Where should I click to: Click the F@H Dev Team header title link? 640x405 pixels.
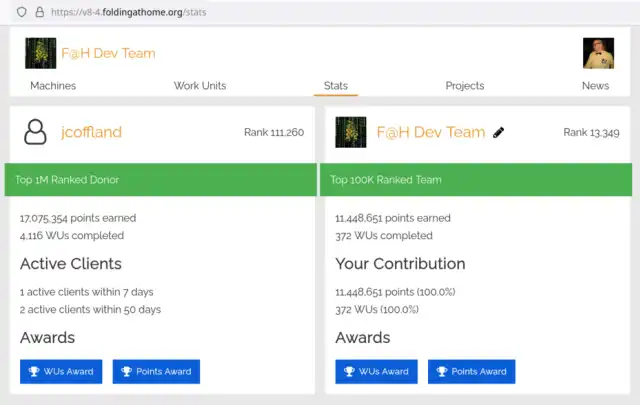108,53
